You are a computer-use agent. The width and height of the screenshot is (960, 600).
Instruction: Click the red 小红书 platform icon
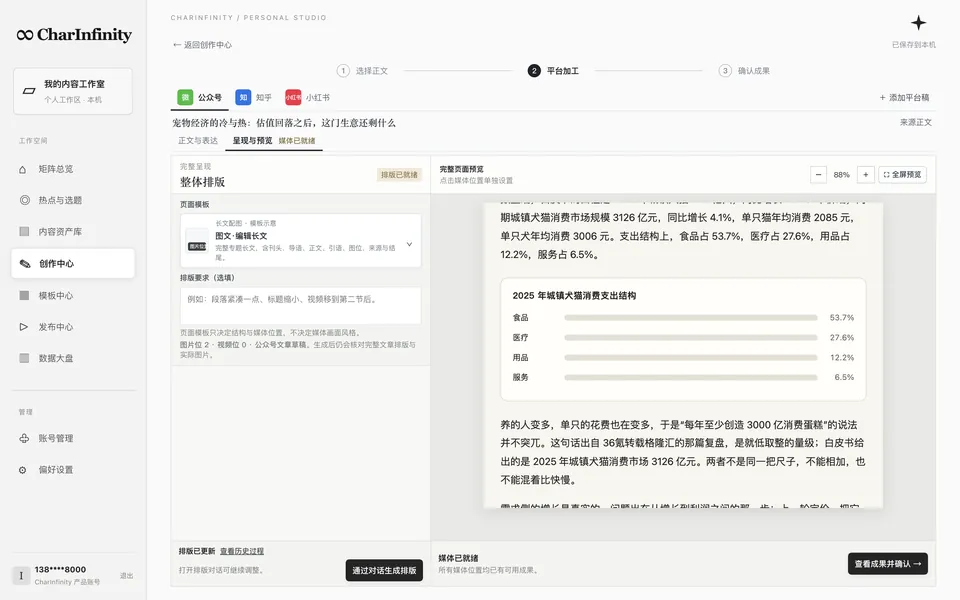(293, 97)
